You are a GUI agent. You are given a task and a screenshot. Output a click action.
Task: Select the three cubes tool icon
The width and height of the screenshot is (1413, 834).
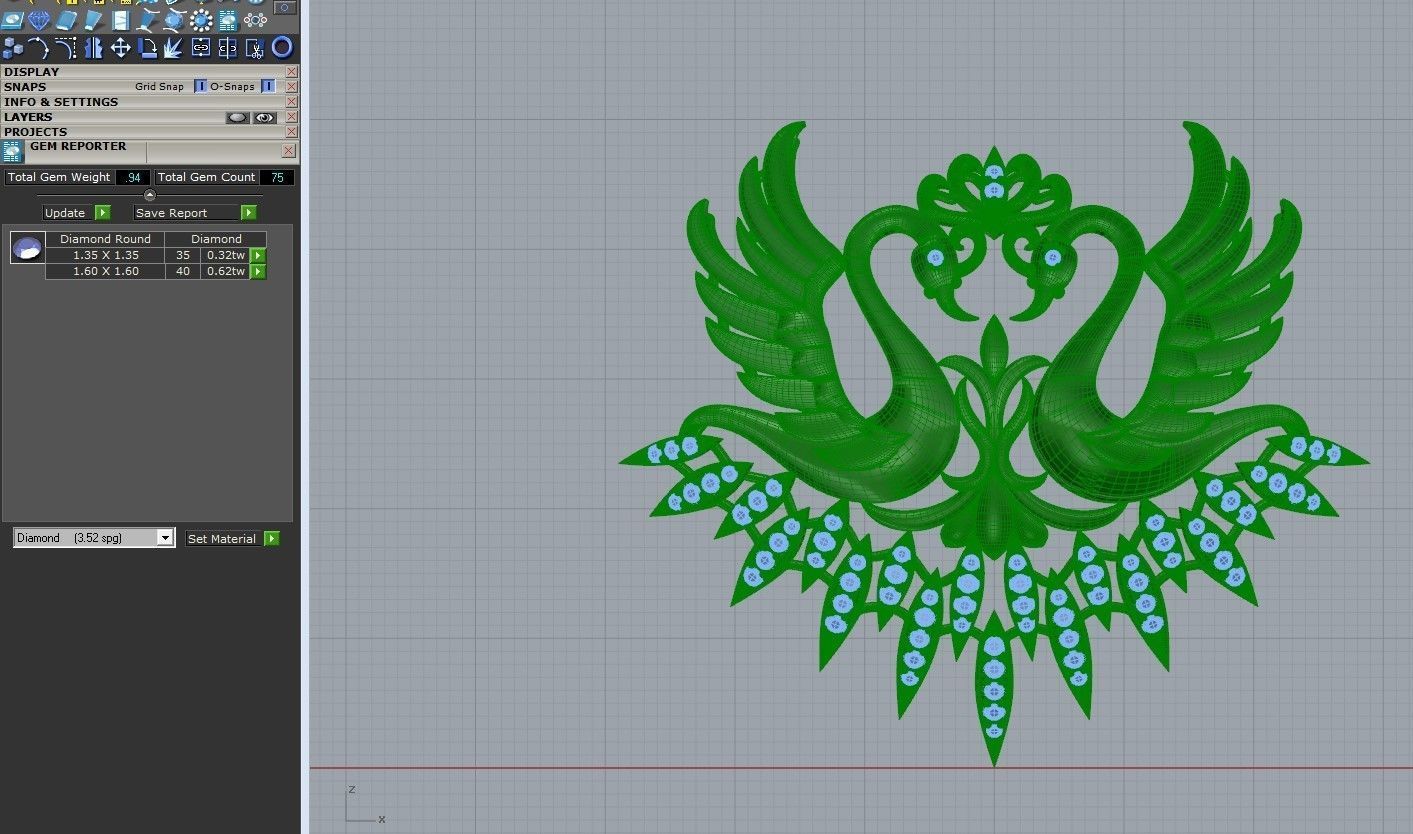[13, 47]
